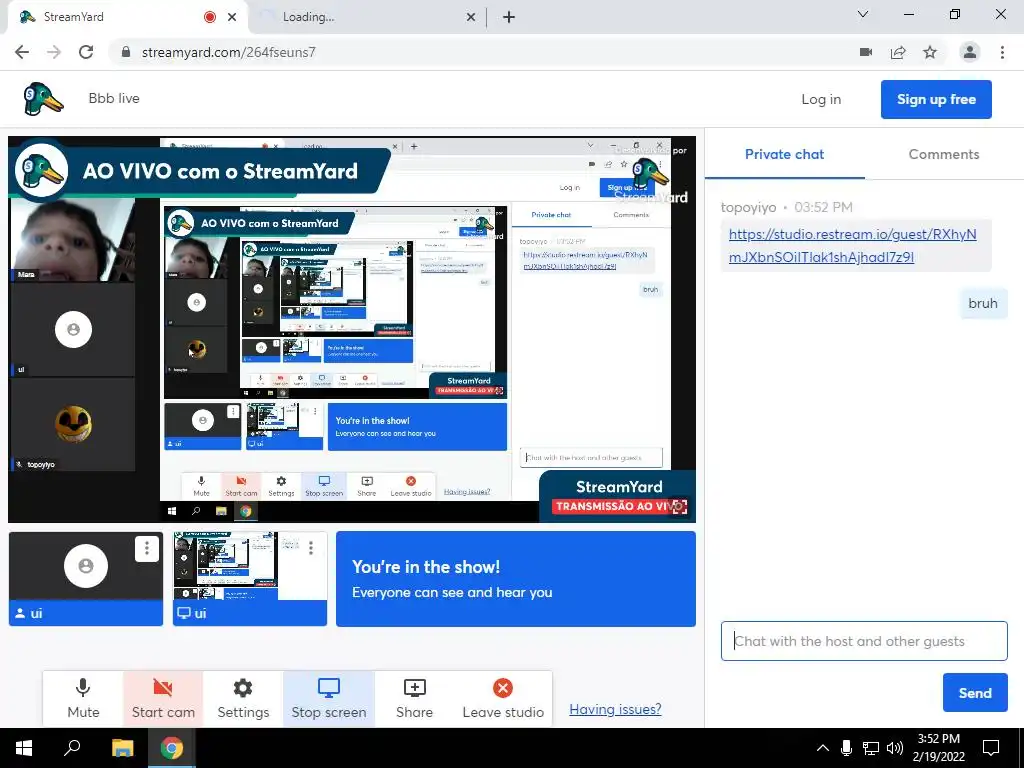Bookmark this page with star icon
This screenshot has width=1024, height=768.
click(x=930, y=52)
